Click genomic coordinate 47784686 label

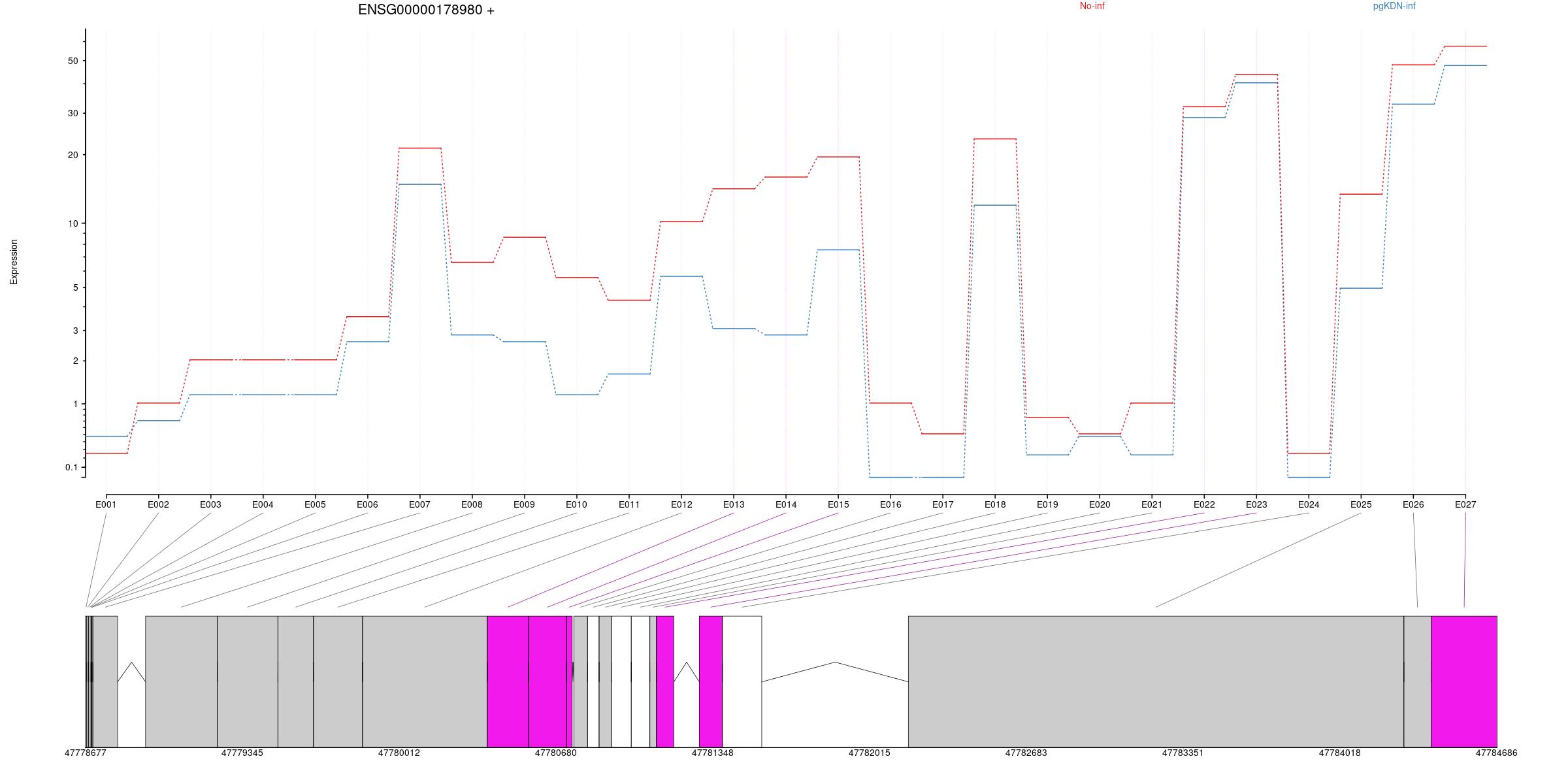1495,753
